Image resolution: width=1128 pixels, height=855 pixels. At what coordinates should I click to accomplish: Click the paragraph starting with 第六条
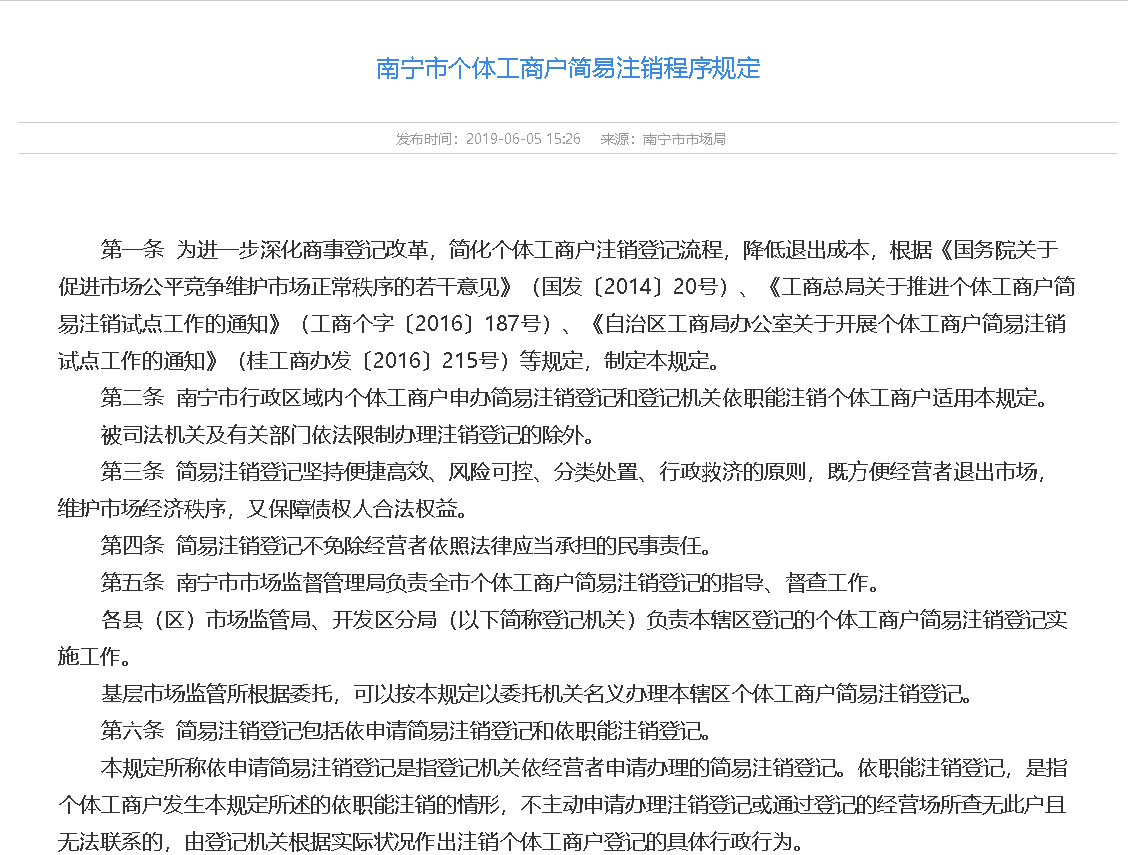pos(406,731)
